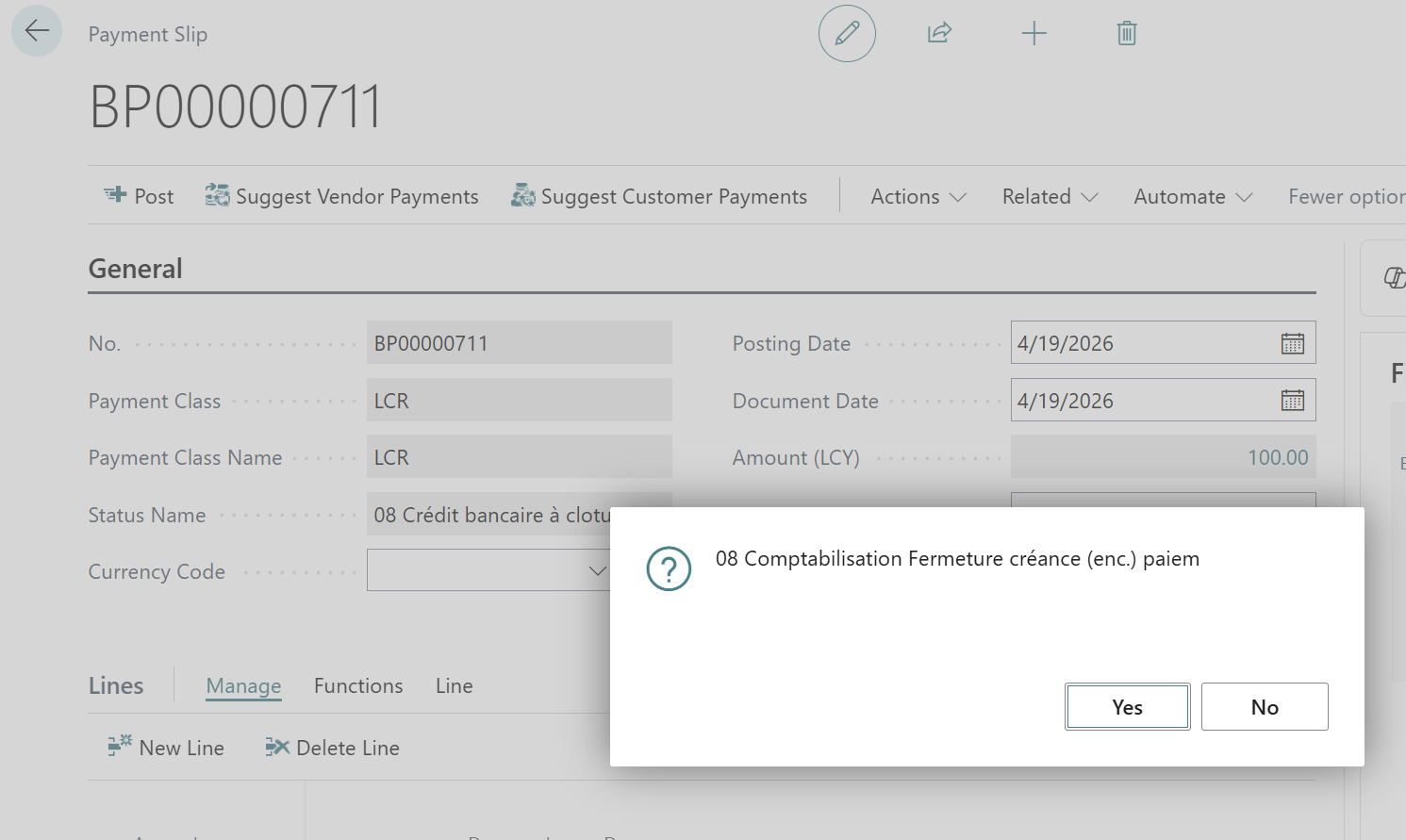The width and height of the screenshot is (1406, 840).
Task: Select Suggest Vendor Payments
Action: click(342, 196)
